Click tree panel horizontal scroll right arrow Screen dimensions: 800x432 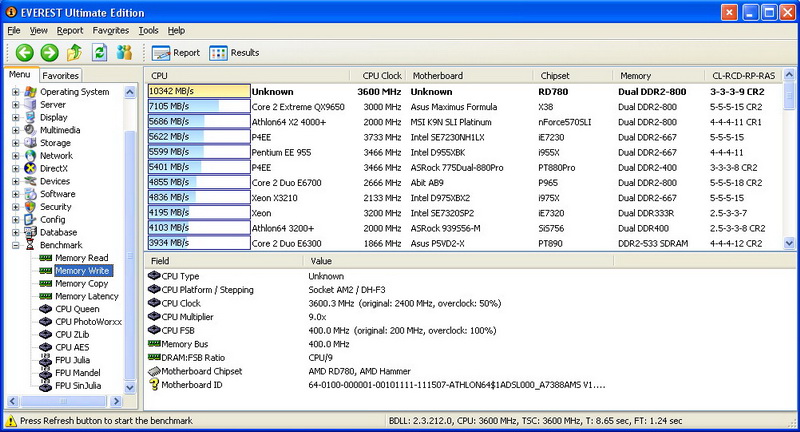pyautogui.click(x=116, y=401)
